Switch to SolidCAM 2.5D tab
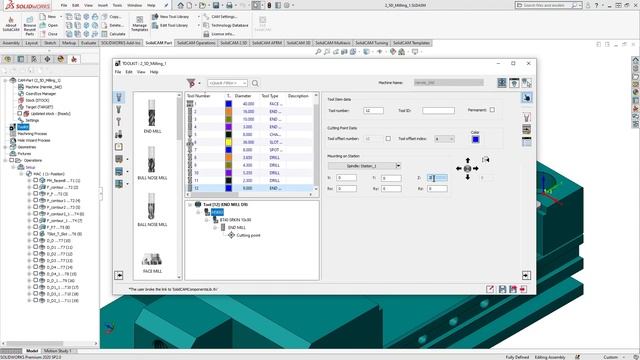 (234, 43)
